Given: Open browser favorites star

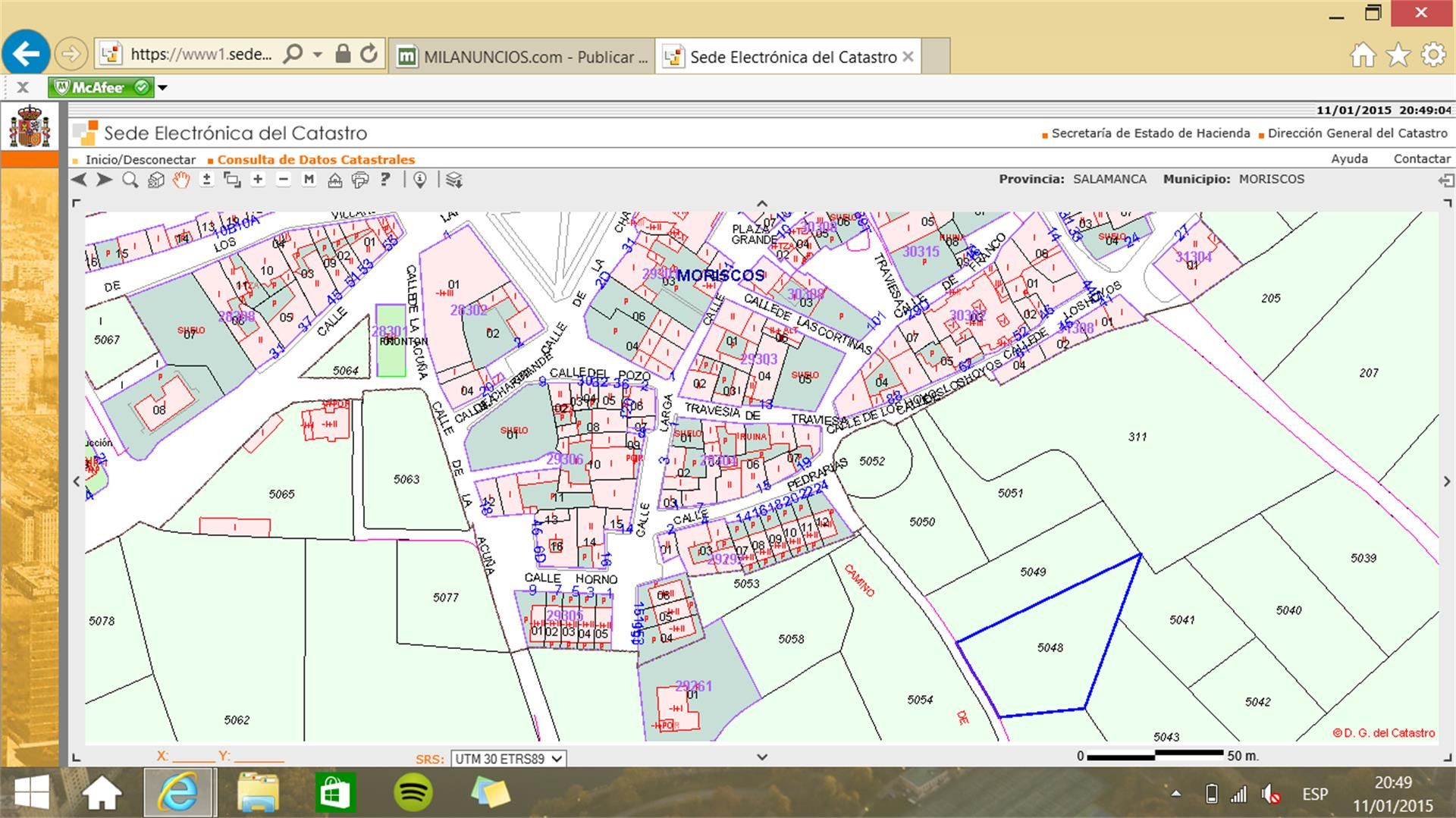Looking at the screenshot, I should point(1398,55).
